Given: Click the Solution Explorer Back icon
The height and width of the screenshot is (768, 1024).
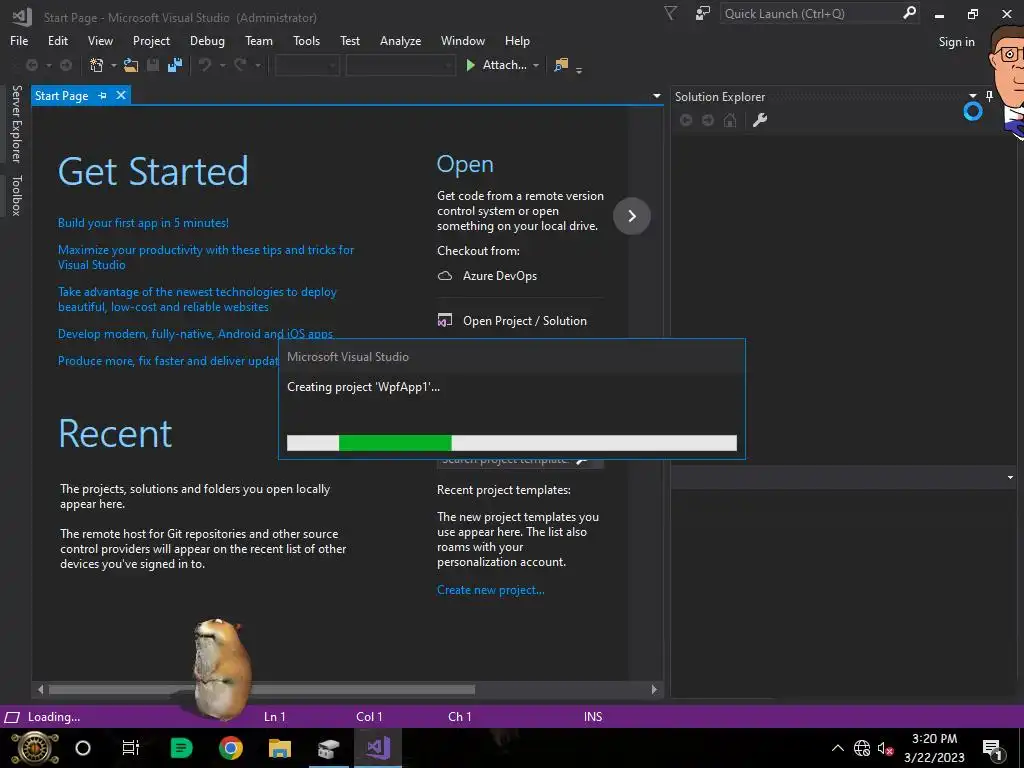Looking at the screenshot, I should click(x=686, y=120).
